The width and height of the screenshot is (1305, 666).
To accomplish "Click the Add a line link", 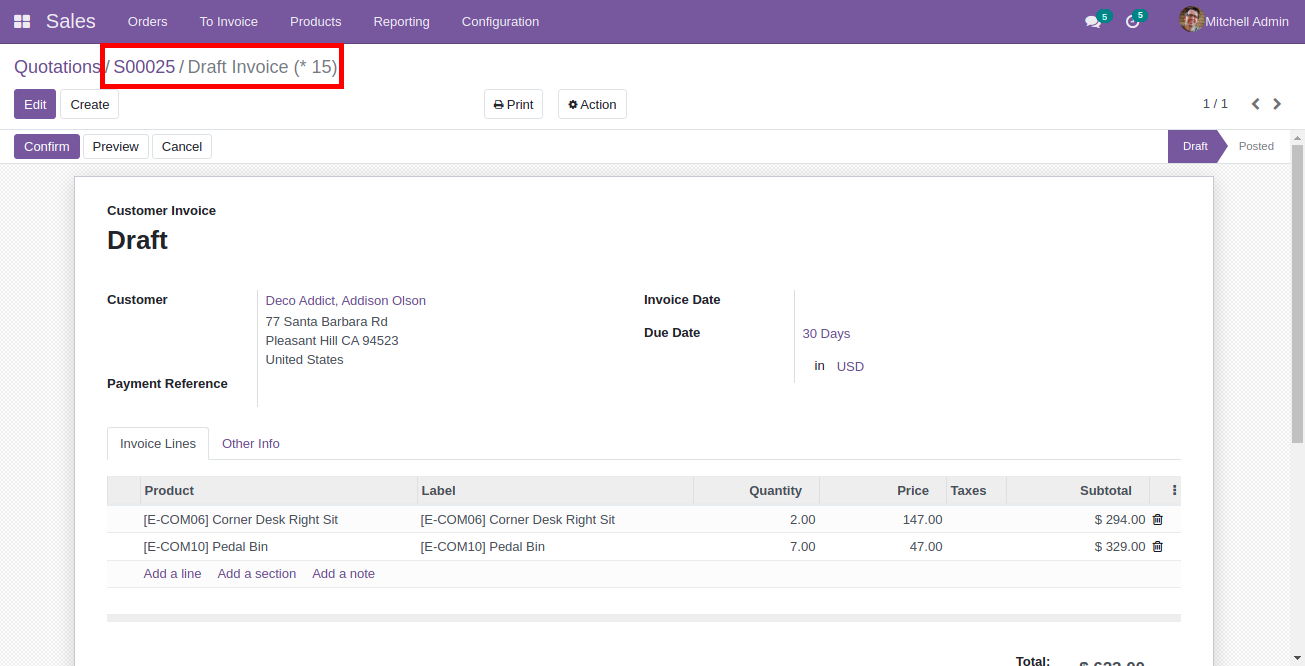I will (x=172, y=574).
